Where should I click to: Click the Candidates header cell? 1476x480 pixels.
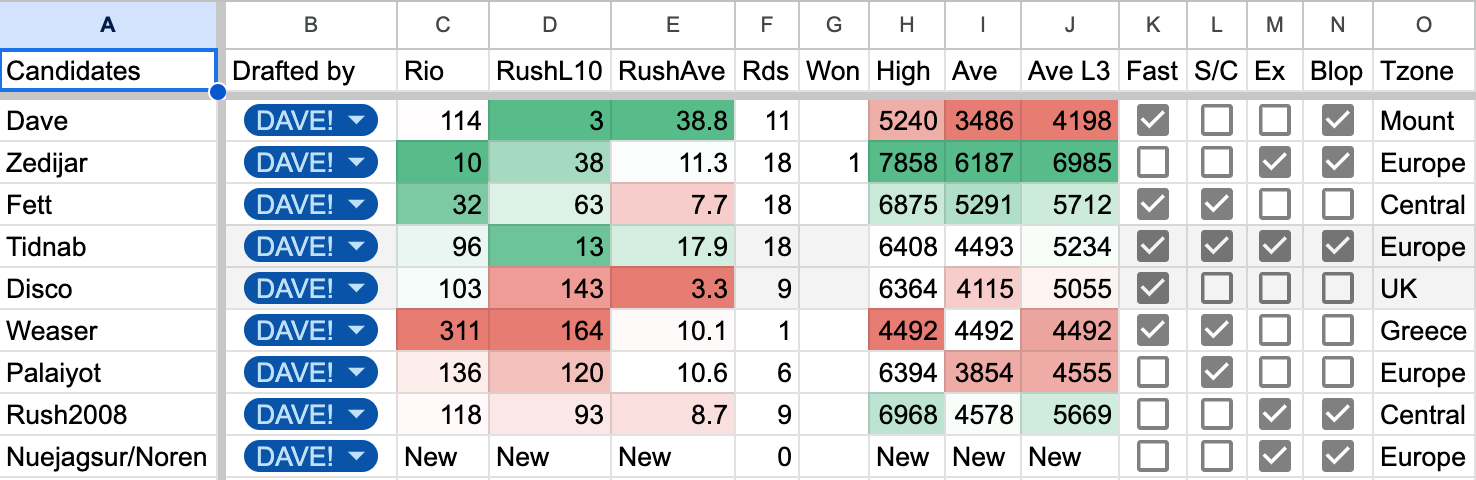pyautogui.click(x=108, y=71)
